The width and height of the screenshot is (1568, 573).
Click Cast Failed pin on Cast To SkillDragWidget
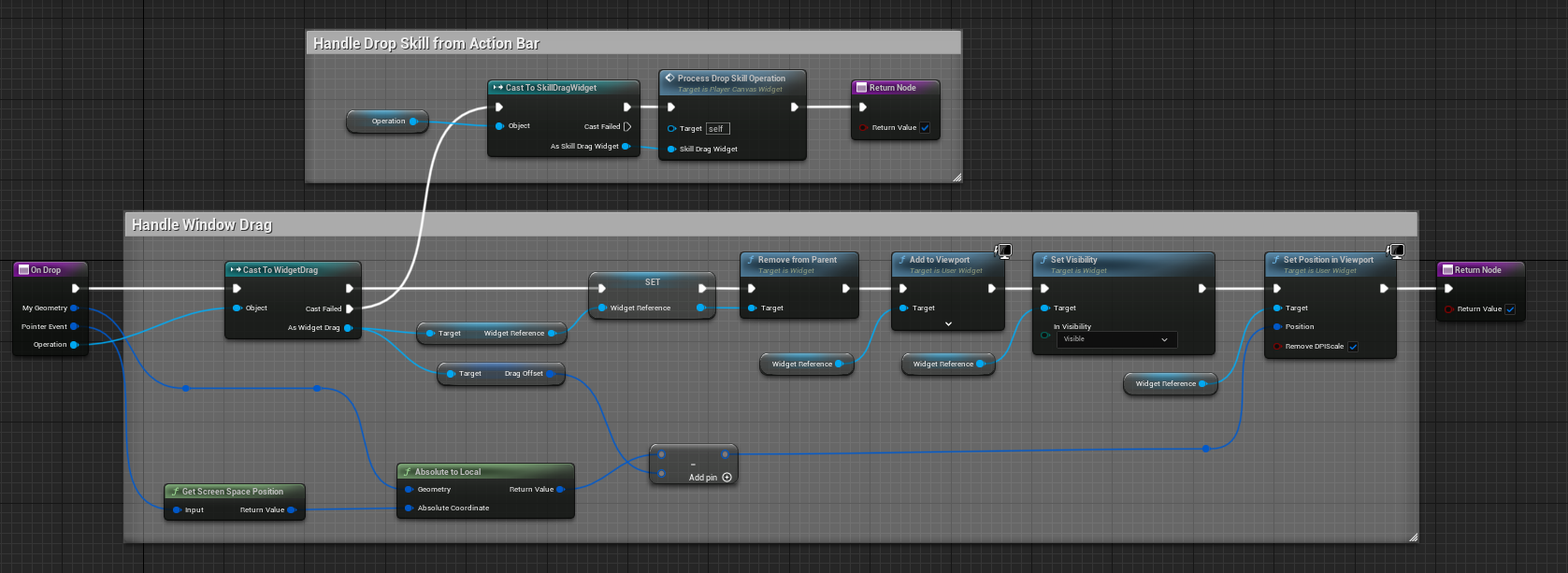627,126
